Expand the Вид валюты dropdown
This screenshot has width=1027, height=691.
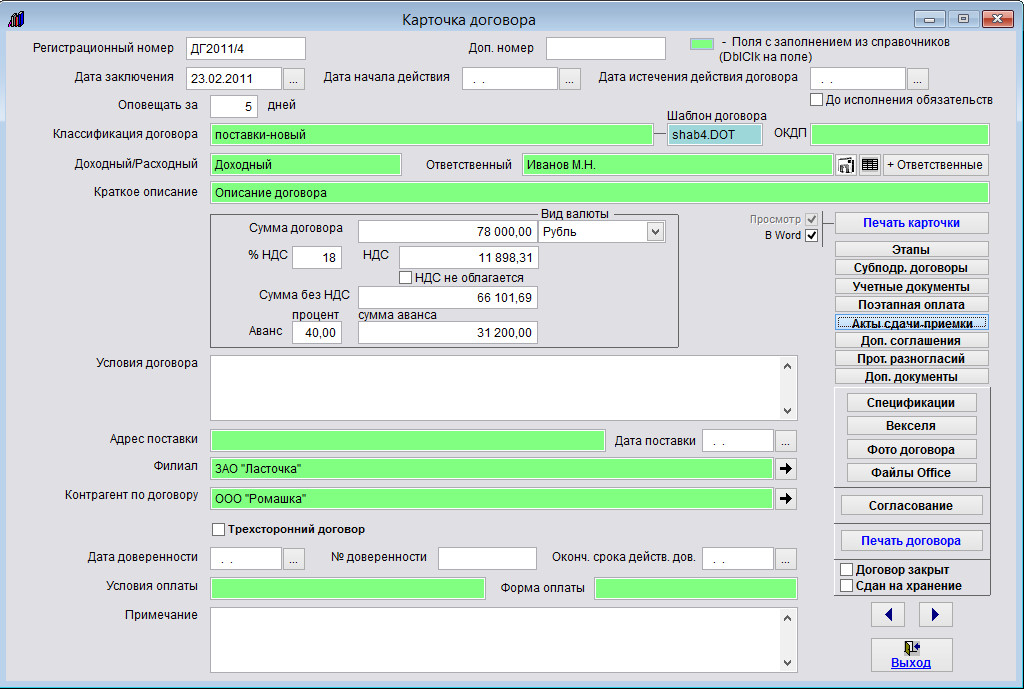655,232
